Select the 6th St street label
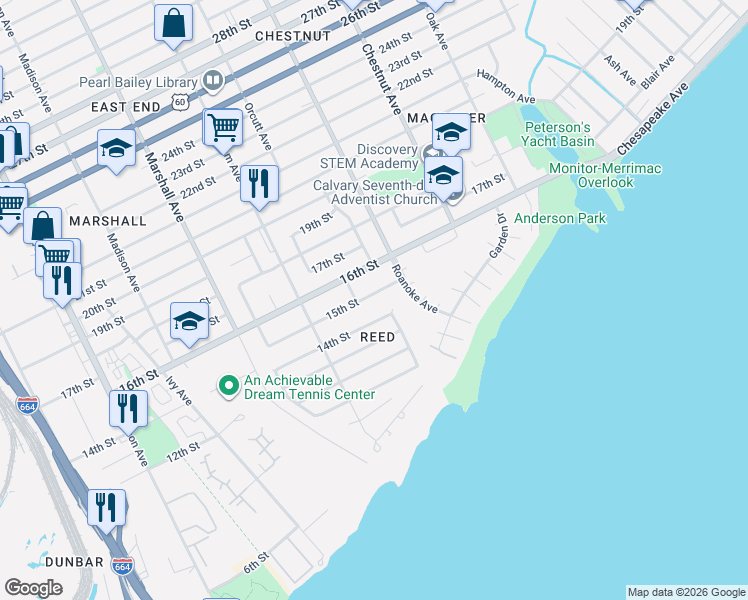The height and width of the screenshot is (600, 748). (257, 563)
